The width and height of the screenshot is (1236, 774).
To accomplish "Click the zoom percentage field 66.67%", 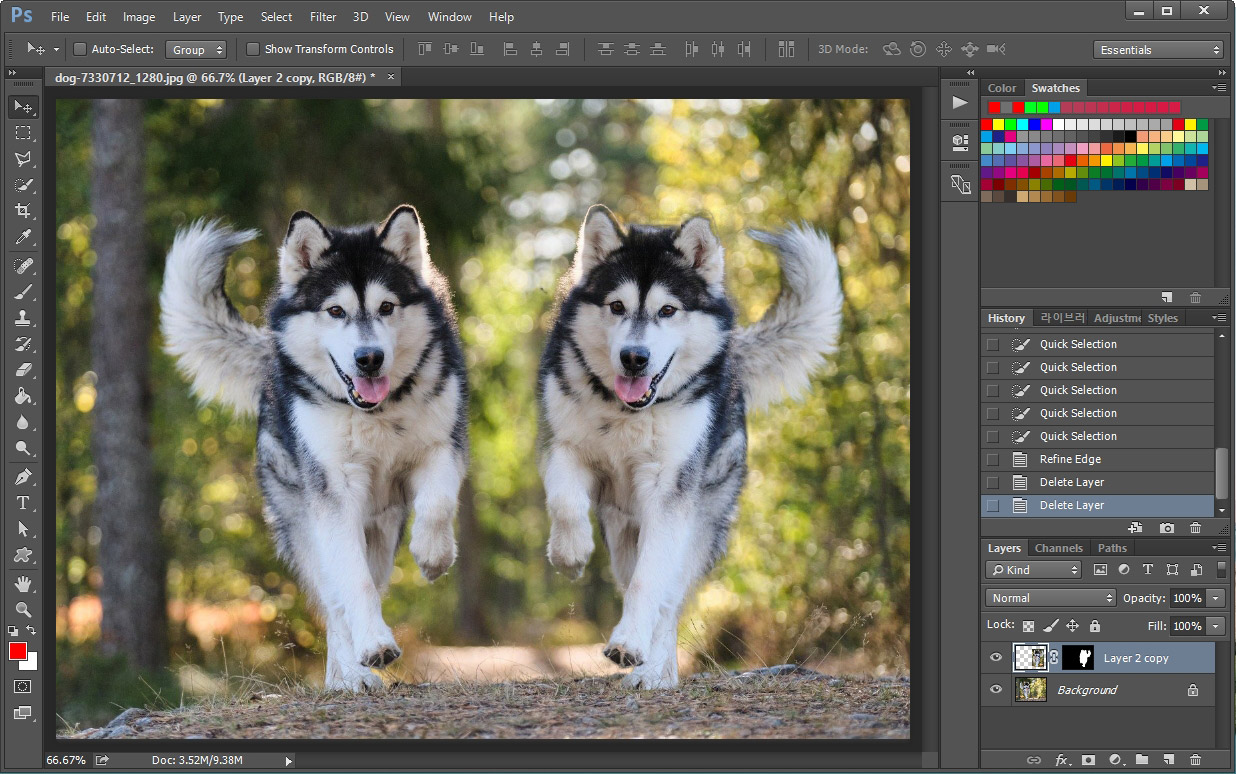I will [66, 761].
